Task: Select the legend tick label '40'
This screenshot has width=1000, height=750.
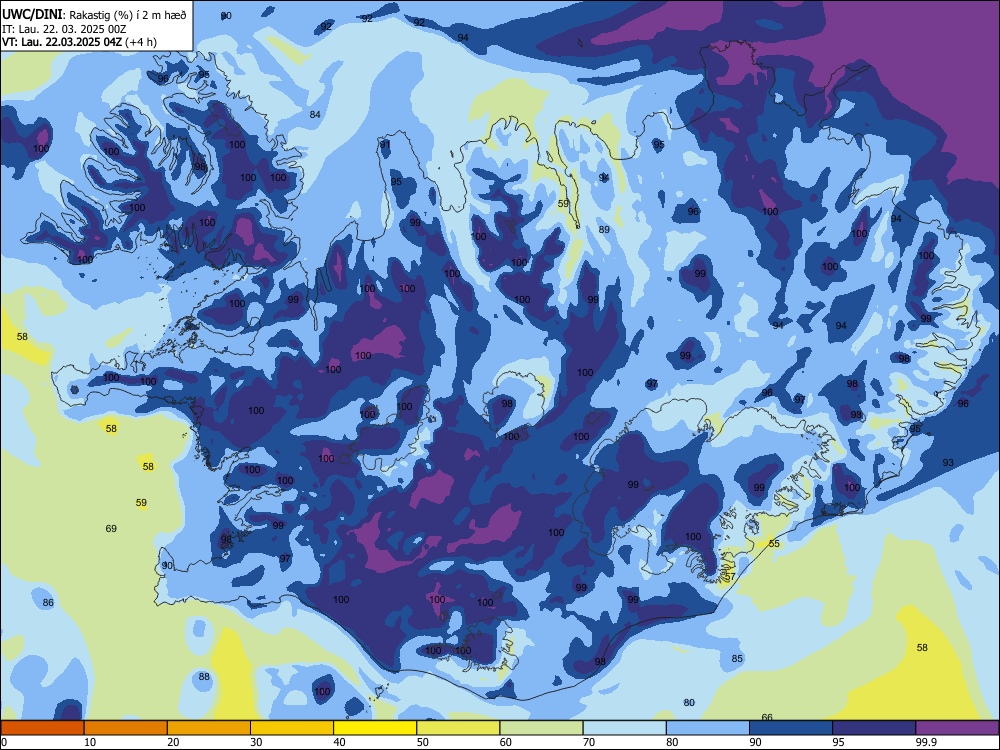Action: tap(340, 742)
